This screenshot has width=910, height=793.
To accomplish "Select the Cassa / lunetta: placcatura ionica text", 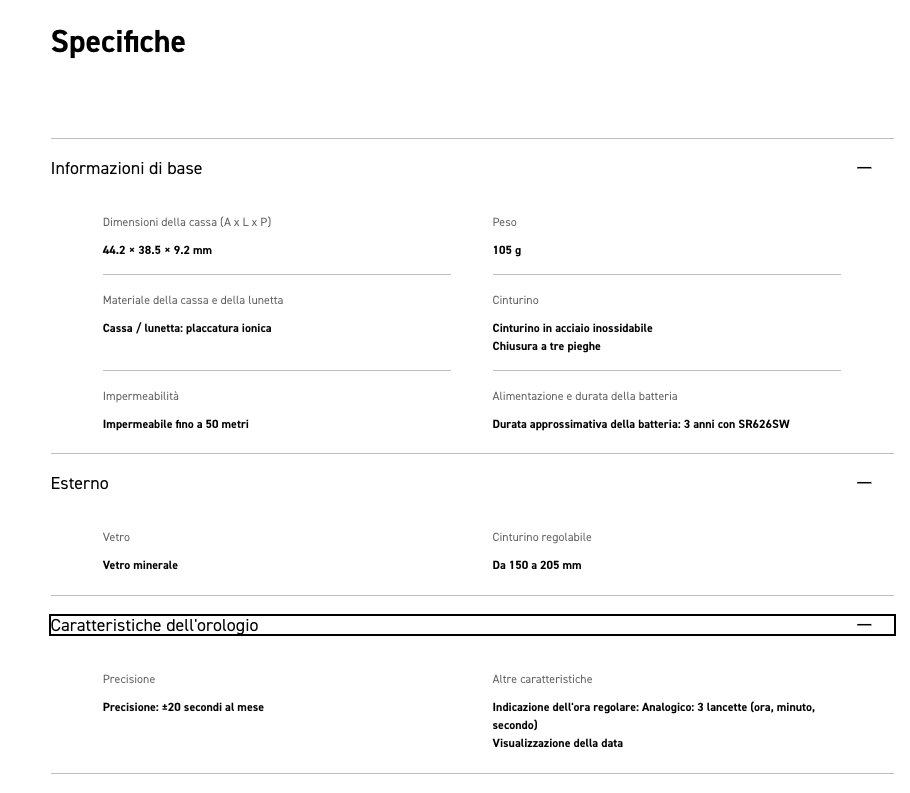I will 187,328.
